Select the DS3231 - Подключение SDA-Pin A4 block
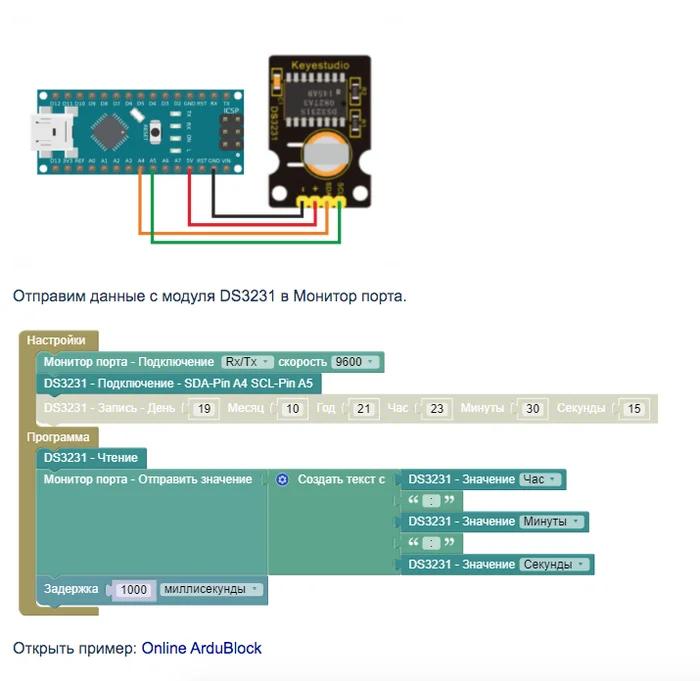 [179, 383]
